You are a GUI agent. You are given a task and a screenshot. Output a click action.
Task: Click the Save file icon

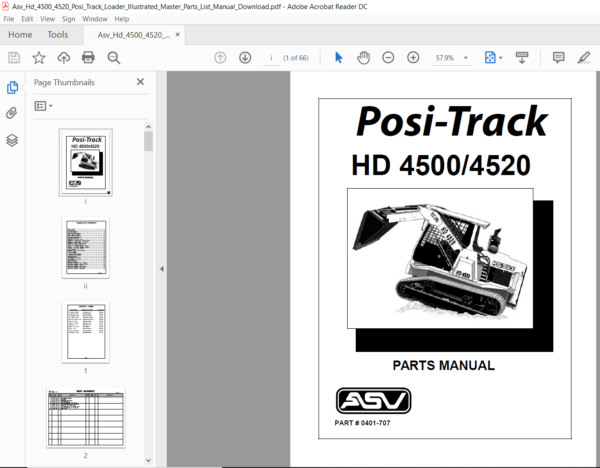point(14,58)
